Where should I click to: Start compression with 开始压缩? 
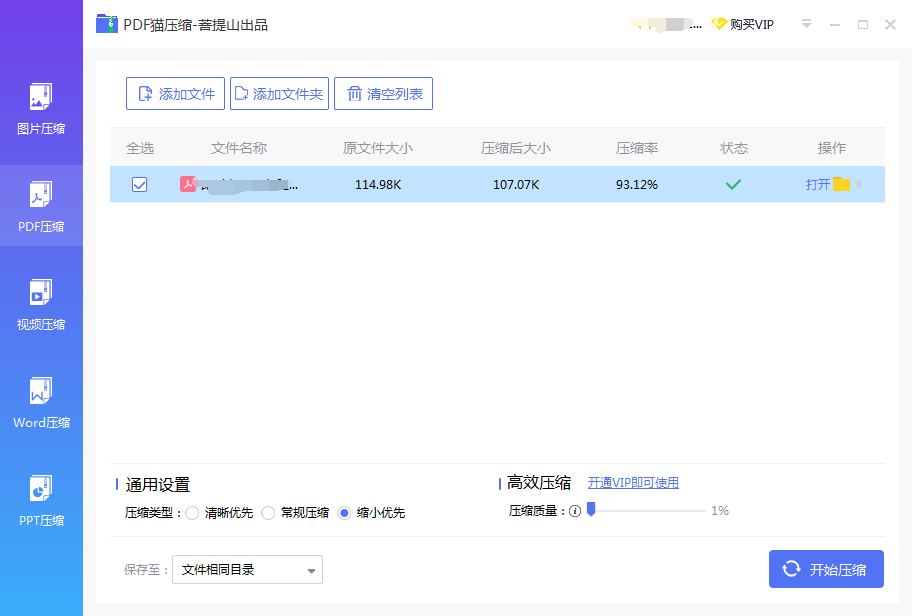[x=826, y=569]
